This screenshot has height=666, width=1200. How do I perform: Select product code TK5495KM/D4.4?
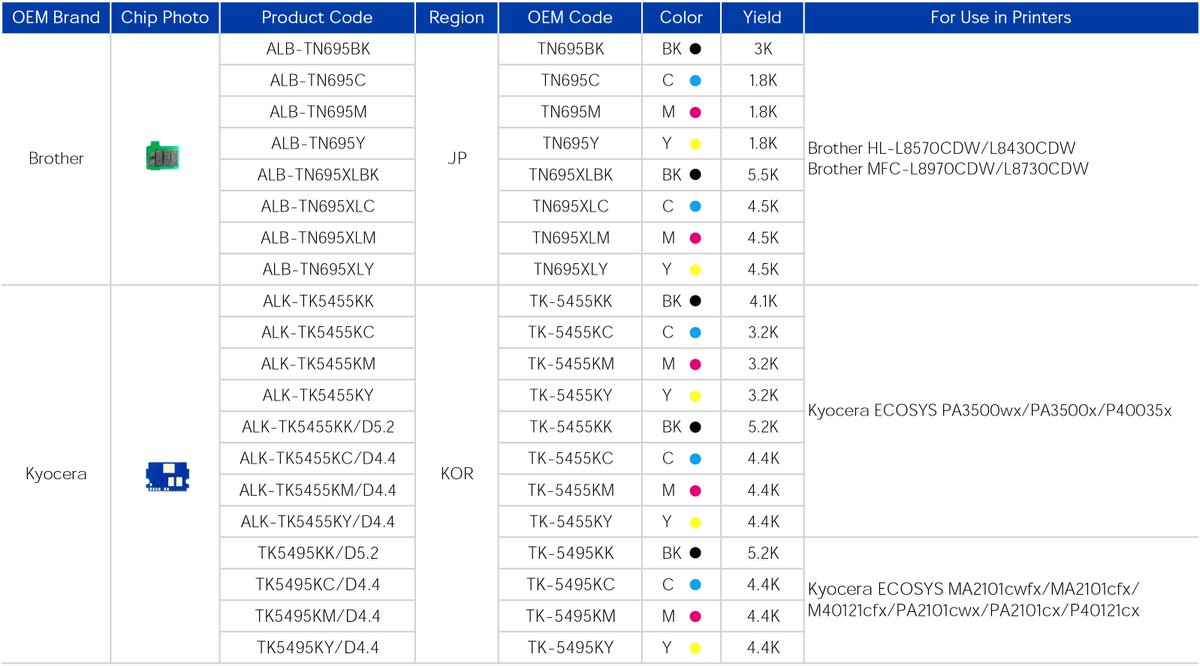coord(318,616)
